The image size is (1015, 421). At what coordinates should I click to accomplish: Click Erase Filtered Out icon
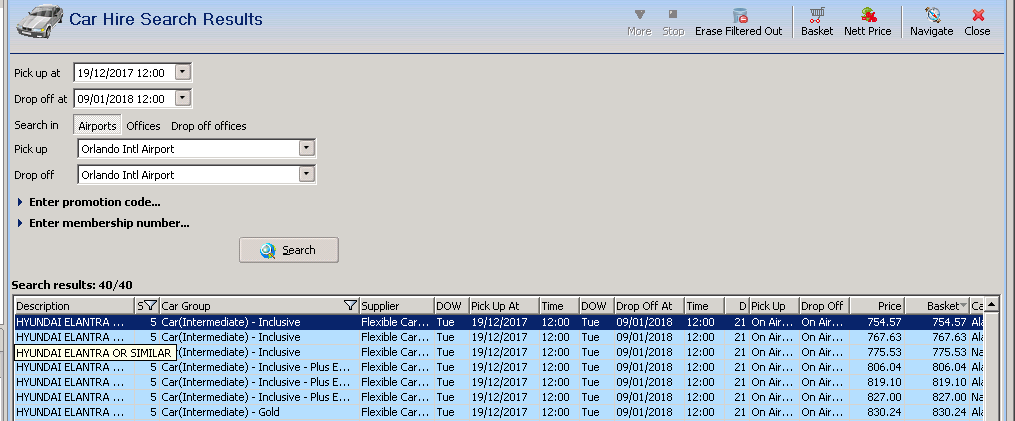pyautogui.click(x=739, y=16)
